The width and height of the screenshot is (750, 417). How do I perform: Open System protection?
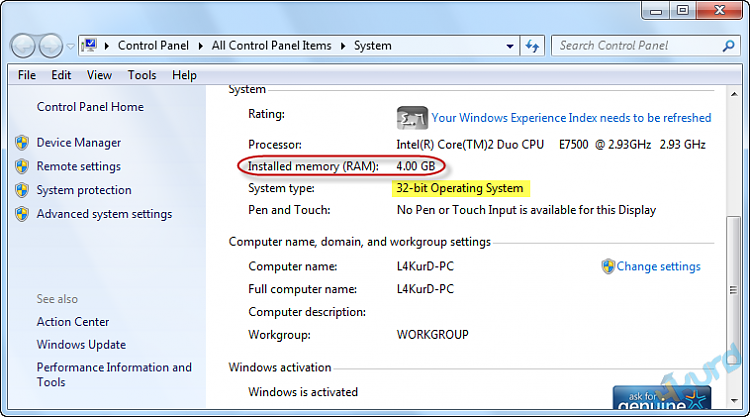[84, 190]
